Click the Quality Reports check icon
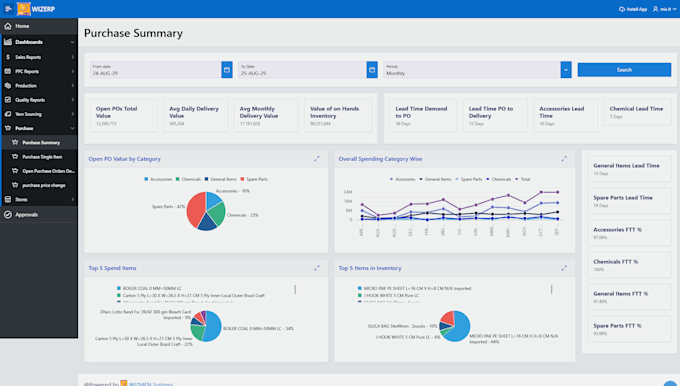 pyautogui.click(x=8, y=100)
